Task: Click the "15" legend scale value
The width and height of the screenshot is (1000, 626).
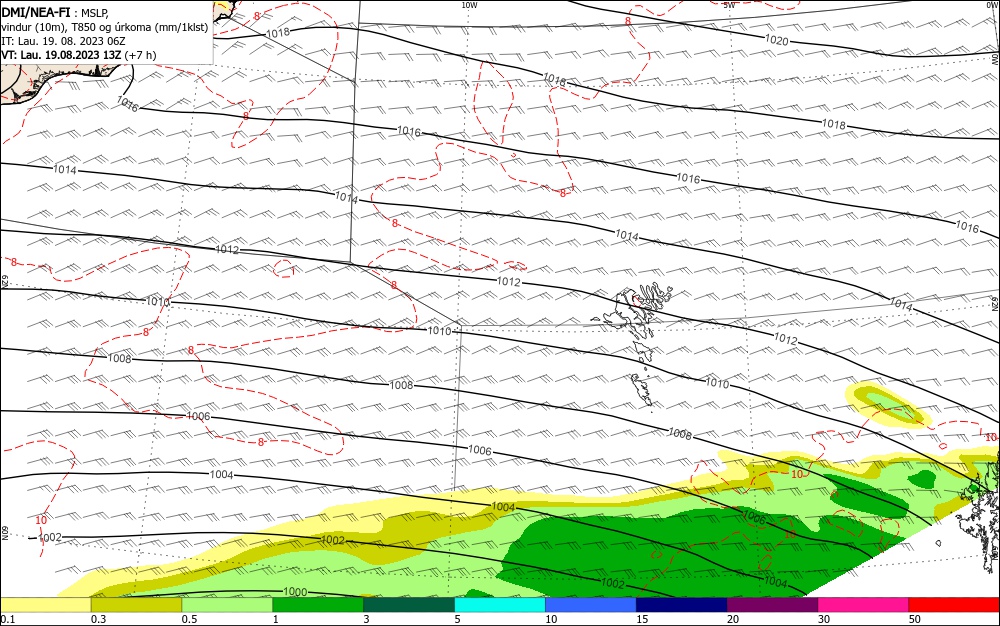Action: point(642,620)
